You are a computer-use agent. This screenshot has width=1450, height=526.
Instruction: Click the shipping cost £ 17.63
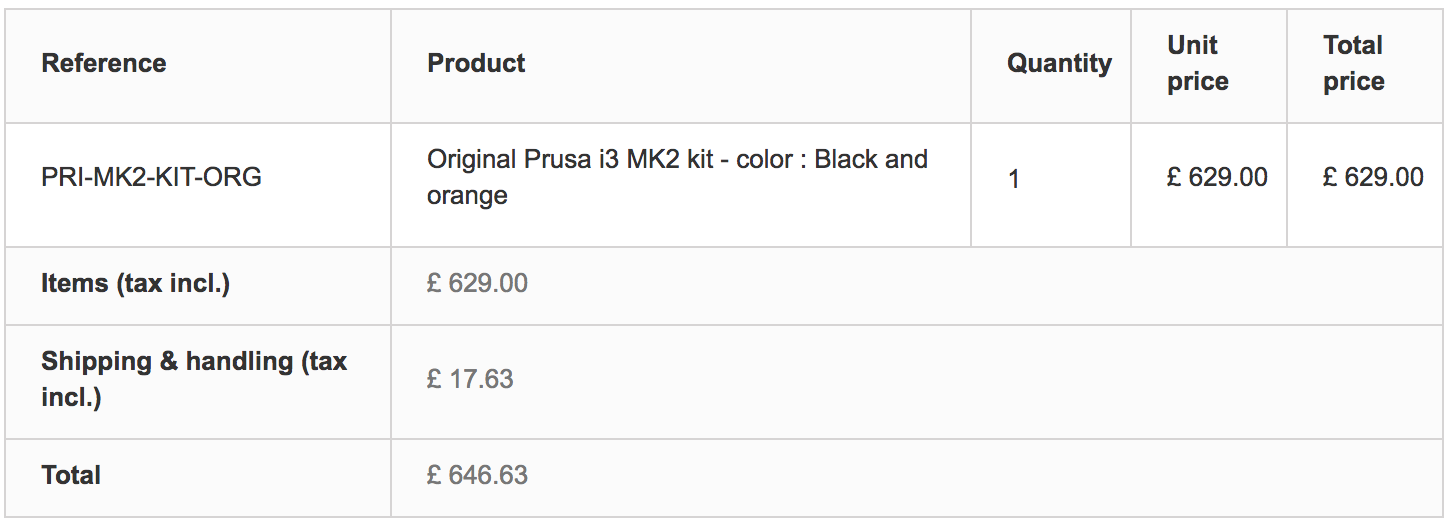click(470, 379)
